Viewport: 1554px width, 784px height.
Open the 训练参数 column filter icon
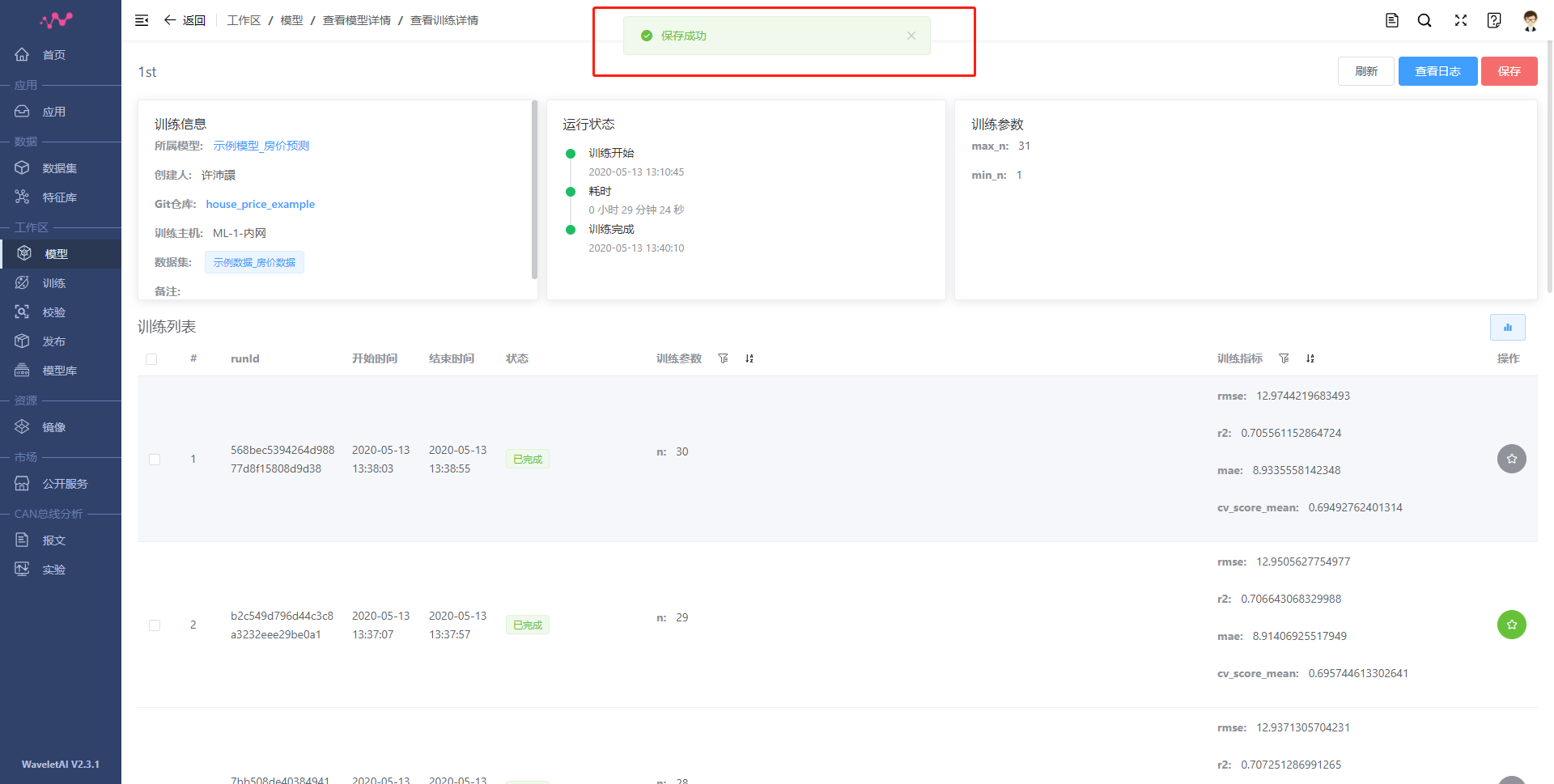point(723,358)
